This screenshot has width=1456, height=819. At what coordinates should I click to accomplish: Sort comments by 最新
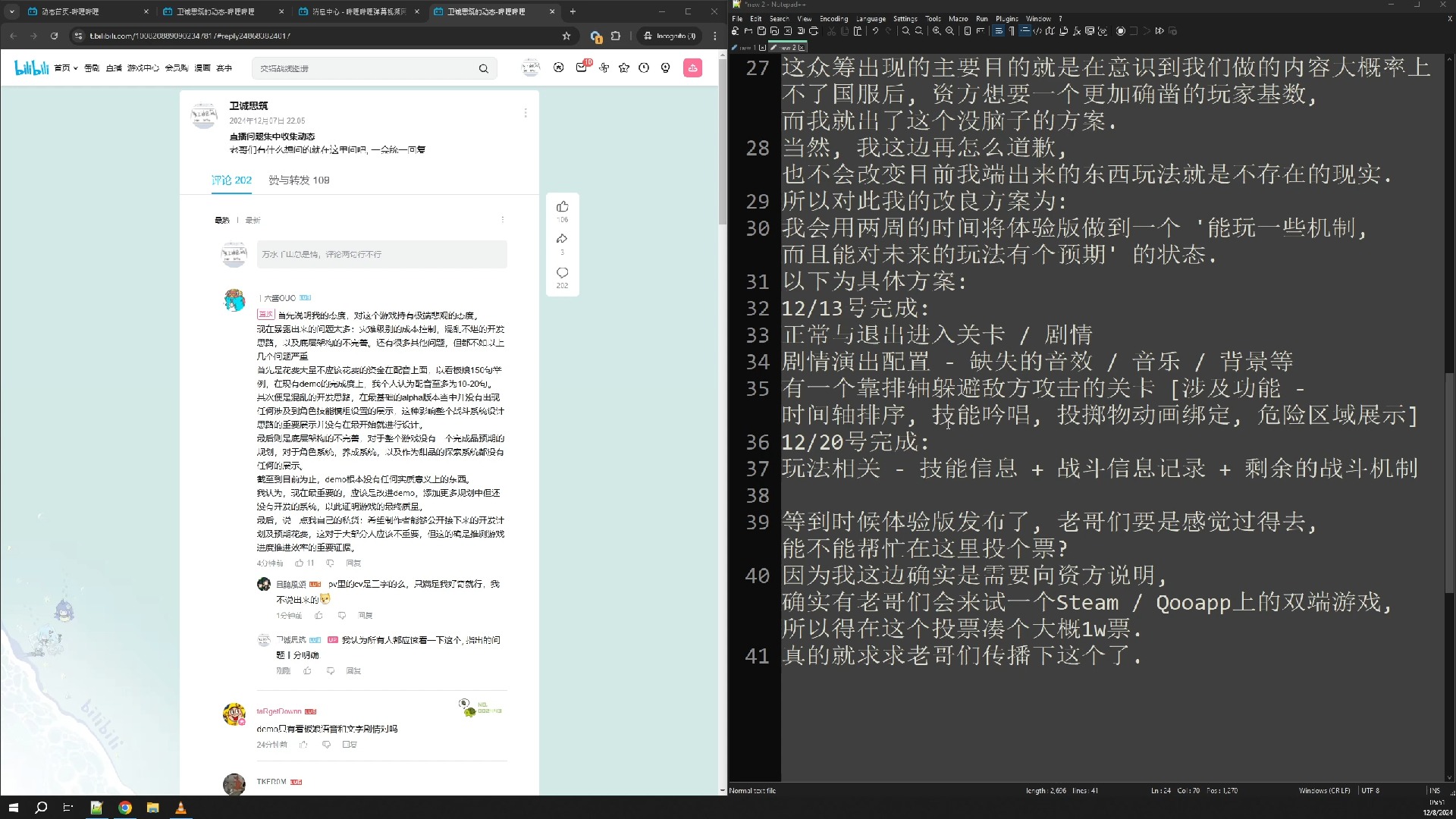click(253, 220)
